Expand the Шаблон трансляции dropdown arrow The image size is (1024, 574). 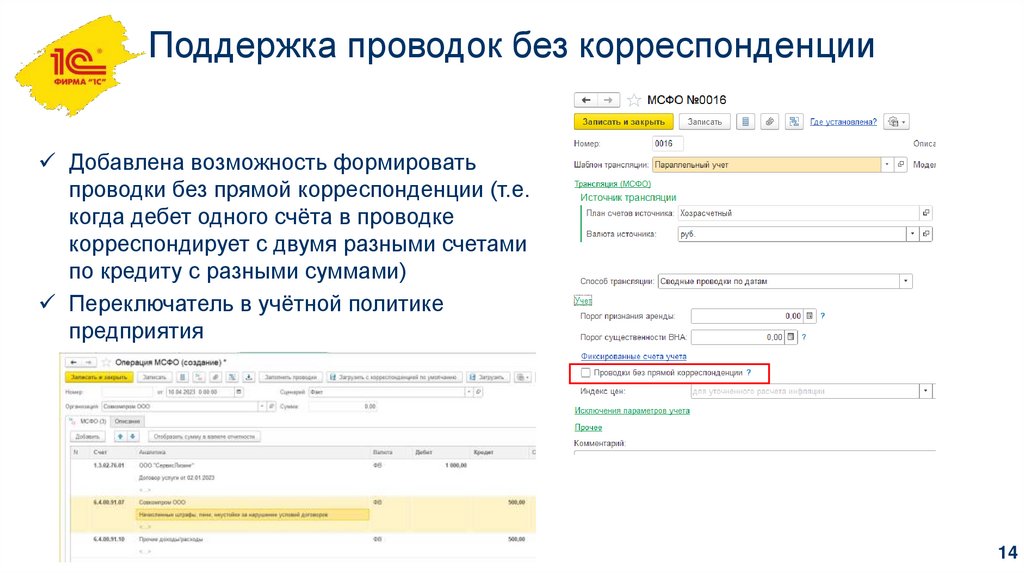click(887, 165)
